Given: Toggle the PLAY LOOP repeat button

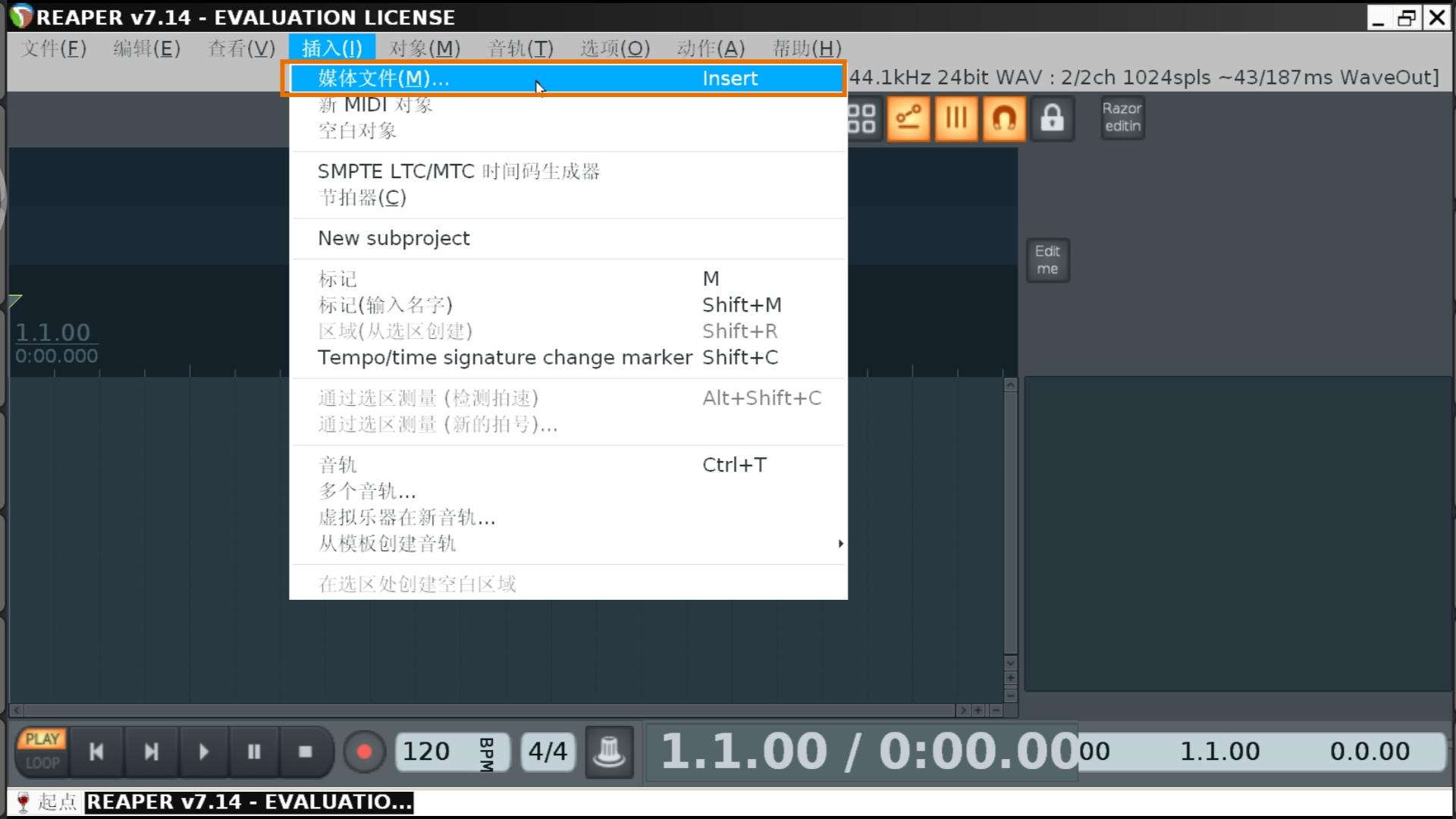Looking at the screenshot, I should point(42,751).
